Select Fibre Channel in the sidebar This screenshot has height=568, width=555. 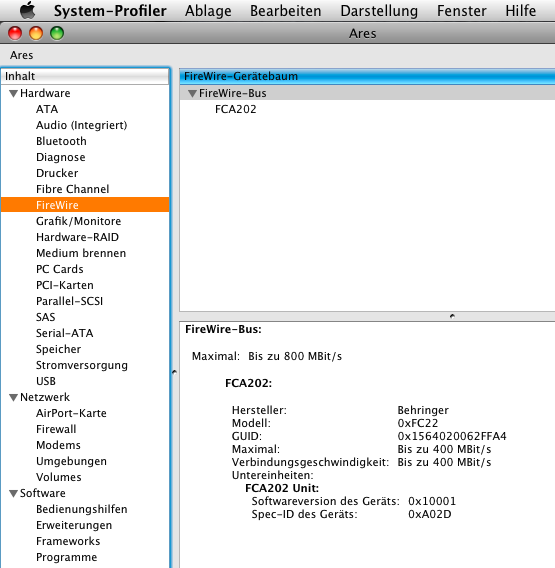pyautogui.click(x=72, y=189)
